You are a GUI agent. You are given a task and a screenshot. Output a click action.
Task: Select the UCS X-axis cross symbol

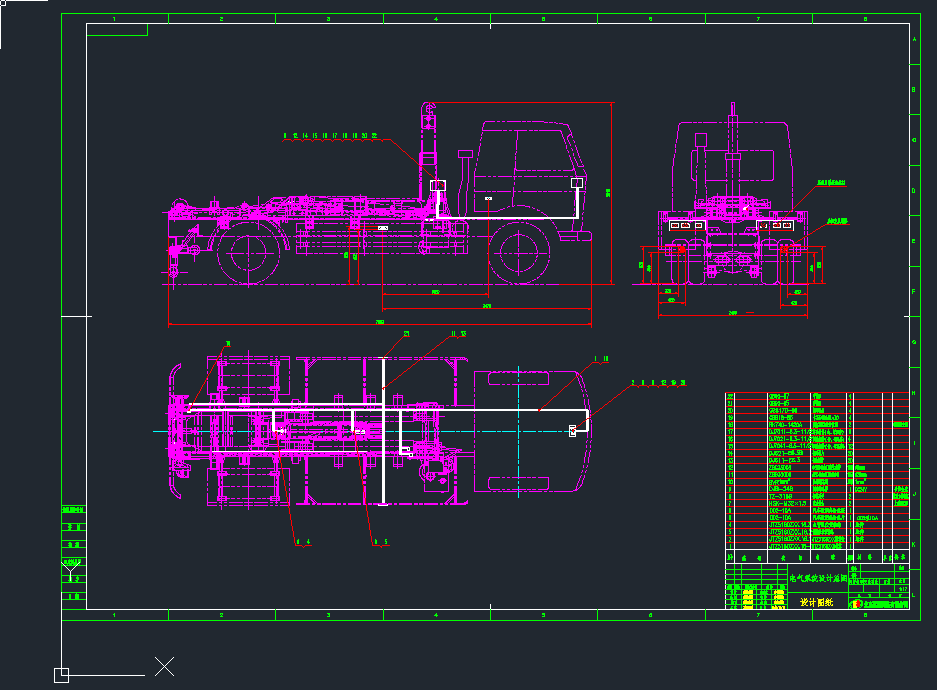point(164,666)
